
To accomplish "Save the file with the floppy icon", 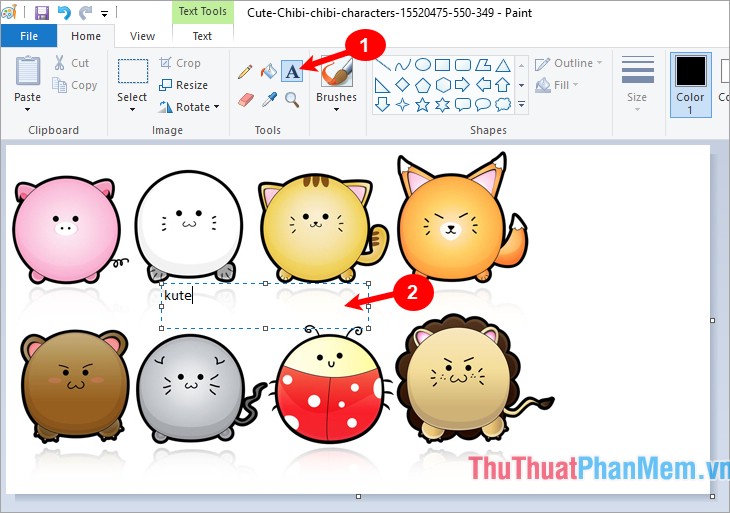I will [x=42, y=13].
